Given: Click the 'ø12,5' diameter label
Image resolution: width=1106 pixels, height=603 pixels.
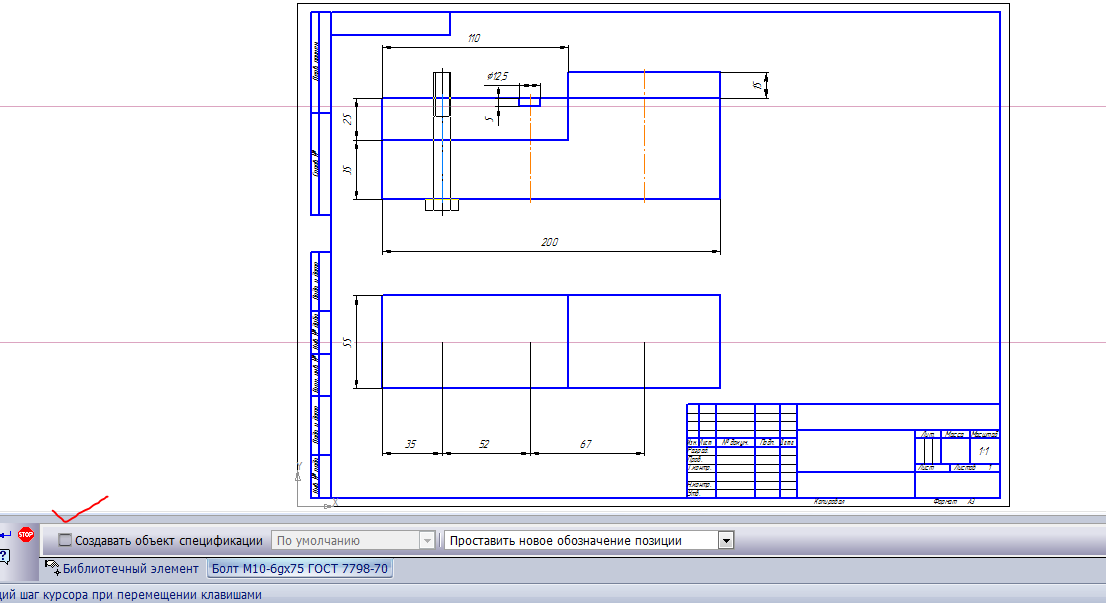Looking at the screenshot, I should point(497,76).
